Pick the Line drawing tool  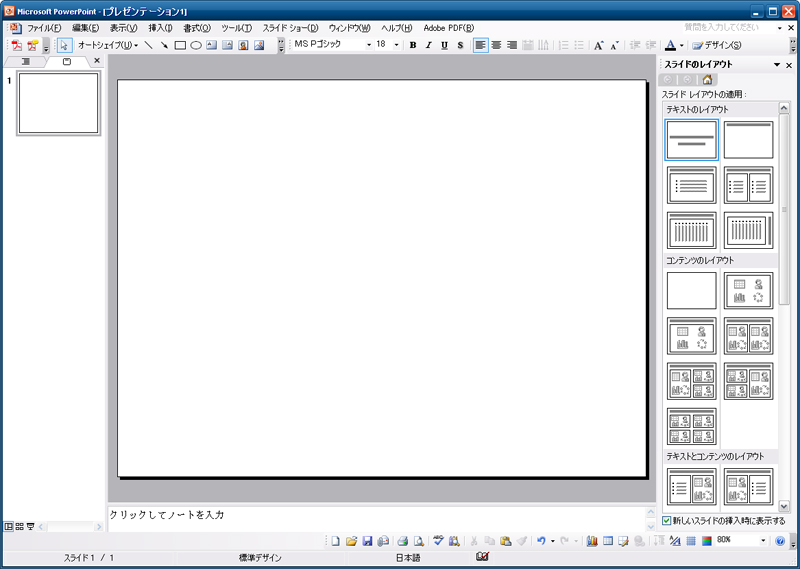(x=148, y=45)
